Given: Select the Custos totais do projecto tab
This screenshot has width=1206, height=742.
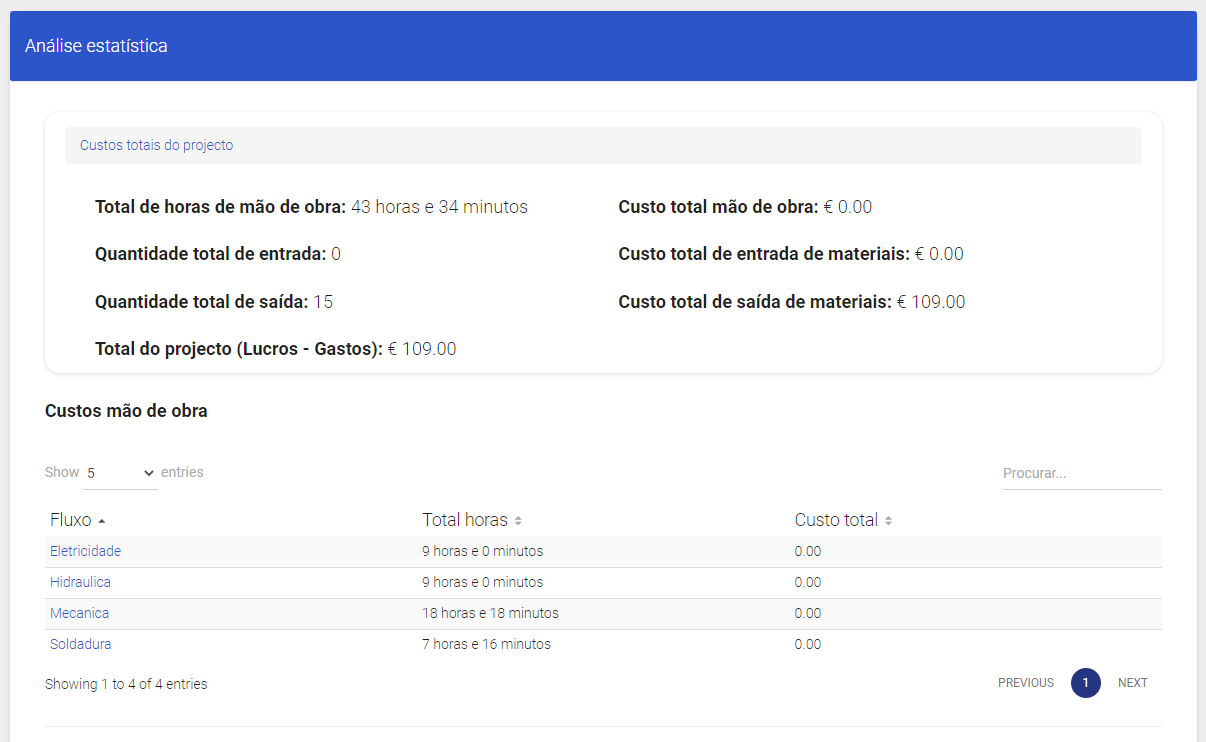Looking at the screenshot, I should pyautogui.click(x=156, y=145).
